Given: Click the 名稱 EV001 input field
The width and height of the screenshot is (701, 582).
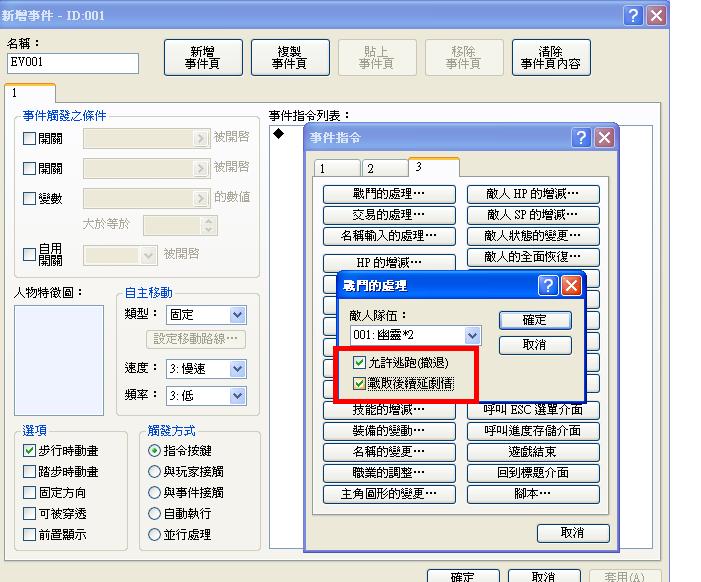Looking at the screenshot, I should point(73,63).
